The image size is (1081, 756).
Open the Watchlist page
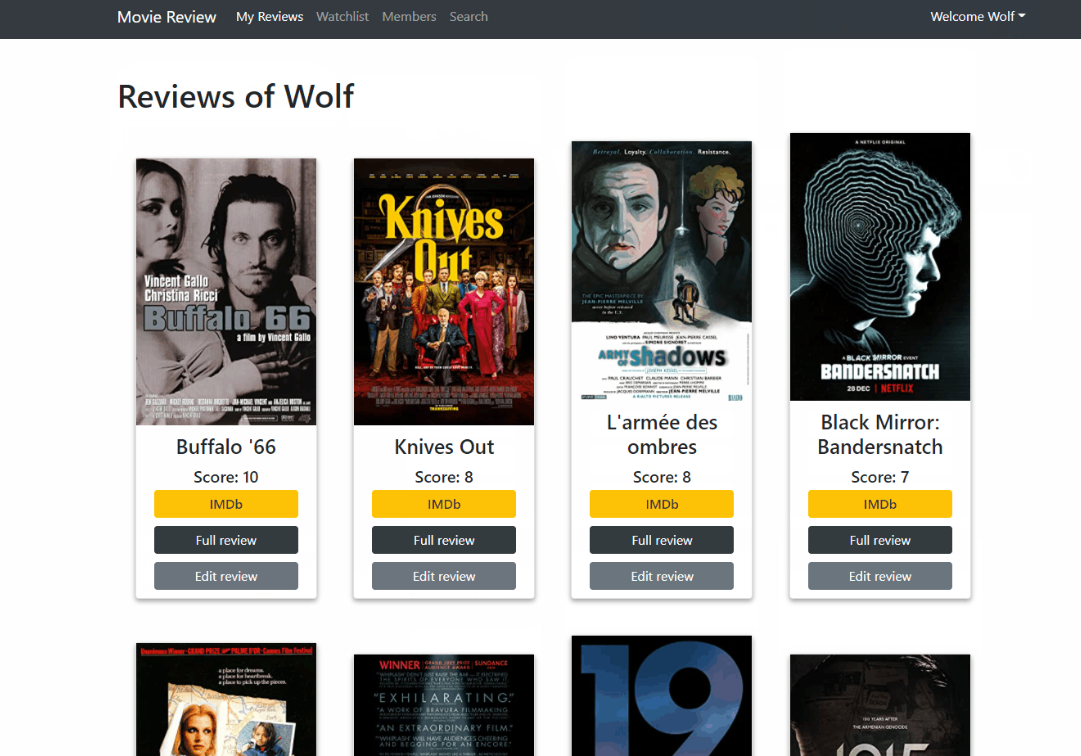click(x=342, y=17)
